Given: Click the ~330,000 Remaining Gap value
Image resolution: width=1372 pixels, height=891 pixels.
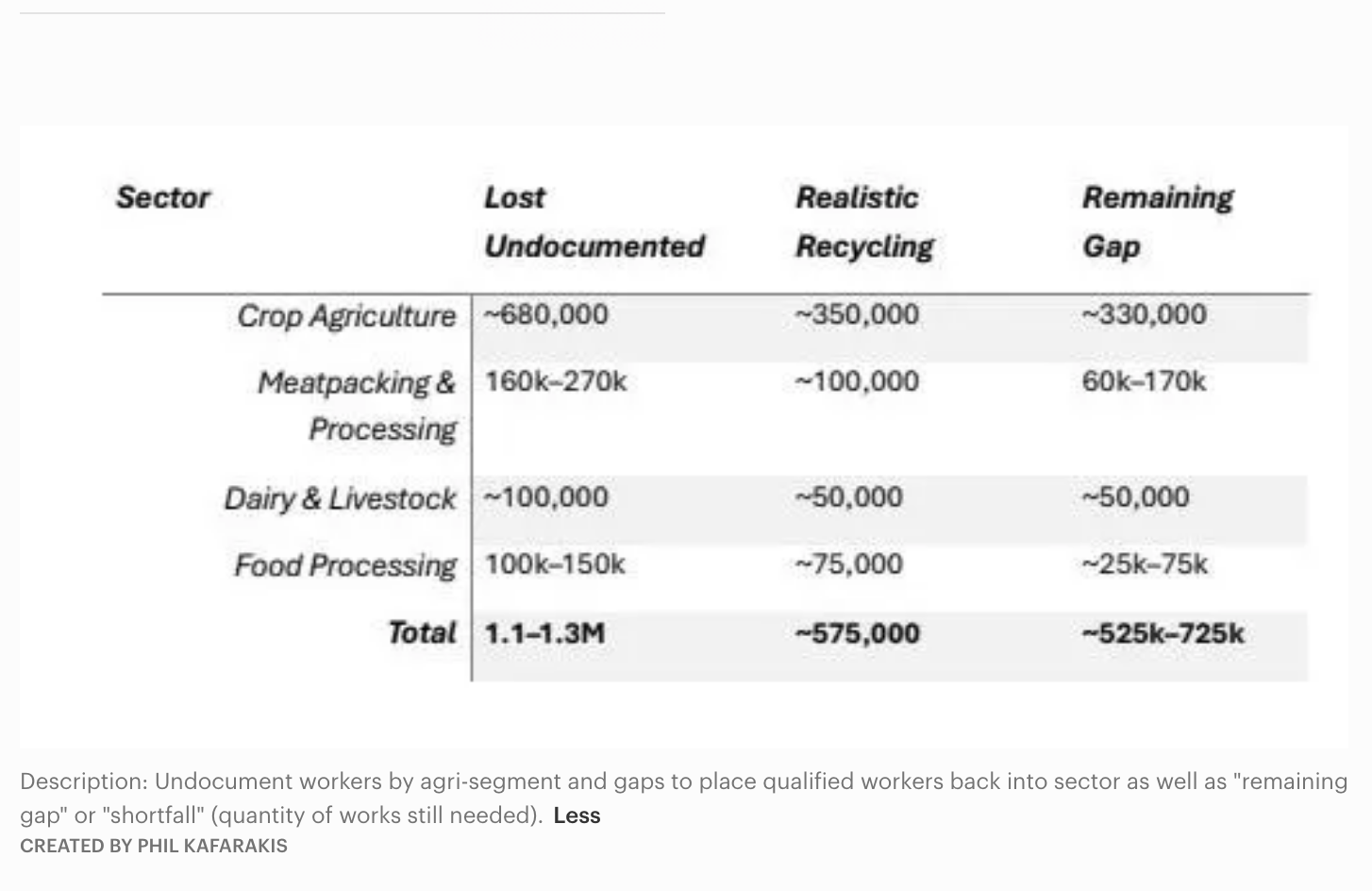Looking at the screenshot, I should [x=1144, y=314].
